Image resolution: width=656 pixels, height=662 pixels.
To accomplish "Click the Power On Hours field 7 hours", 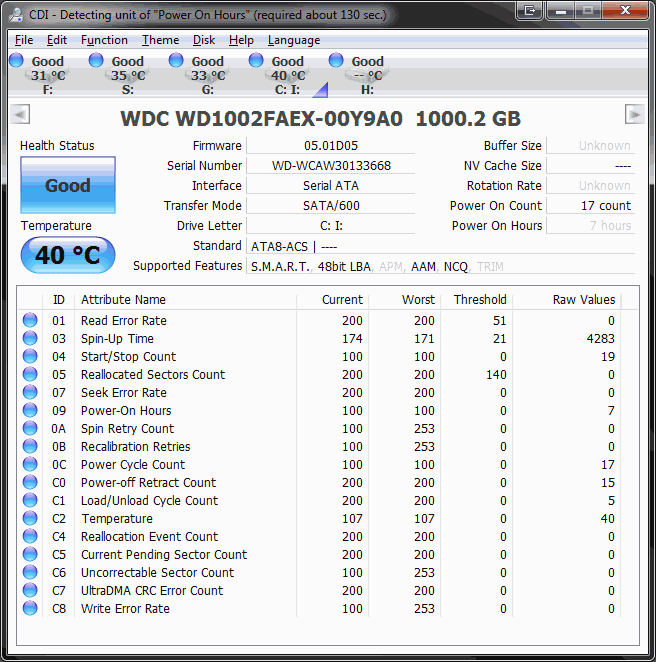I will 591,225.
